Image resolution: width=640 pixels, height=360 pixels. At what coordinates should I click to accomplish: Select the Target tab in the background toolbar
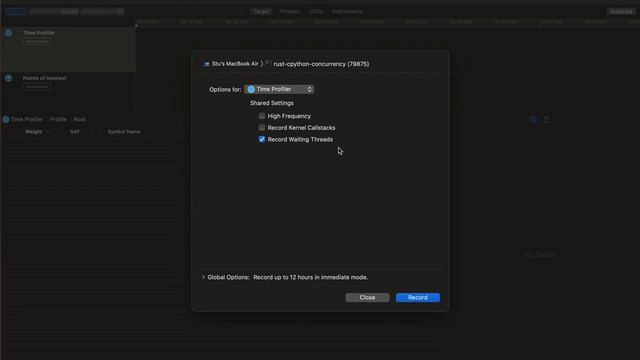[x=261, y=11]
